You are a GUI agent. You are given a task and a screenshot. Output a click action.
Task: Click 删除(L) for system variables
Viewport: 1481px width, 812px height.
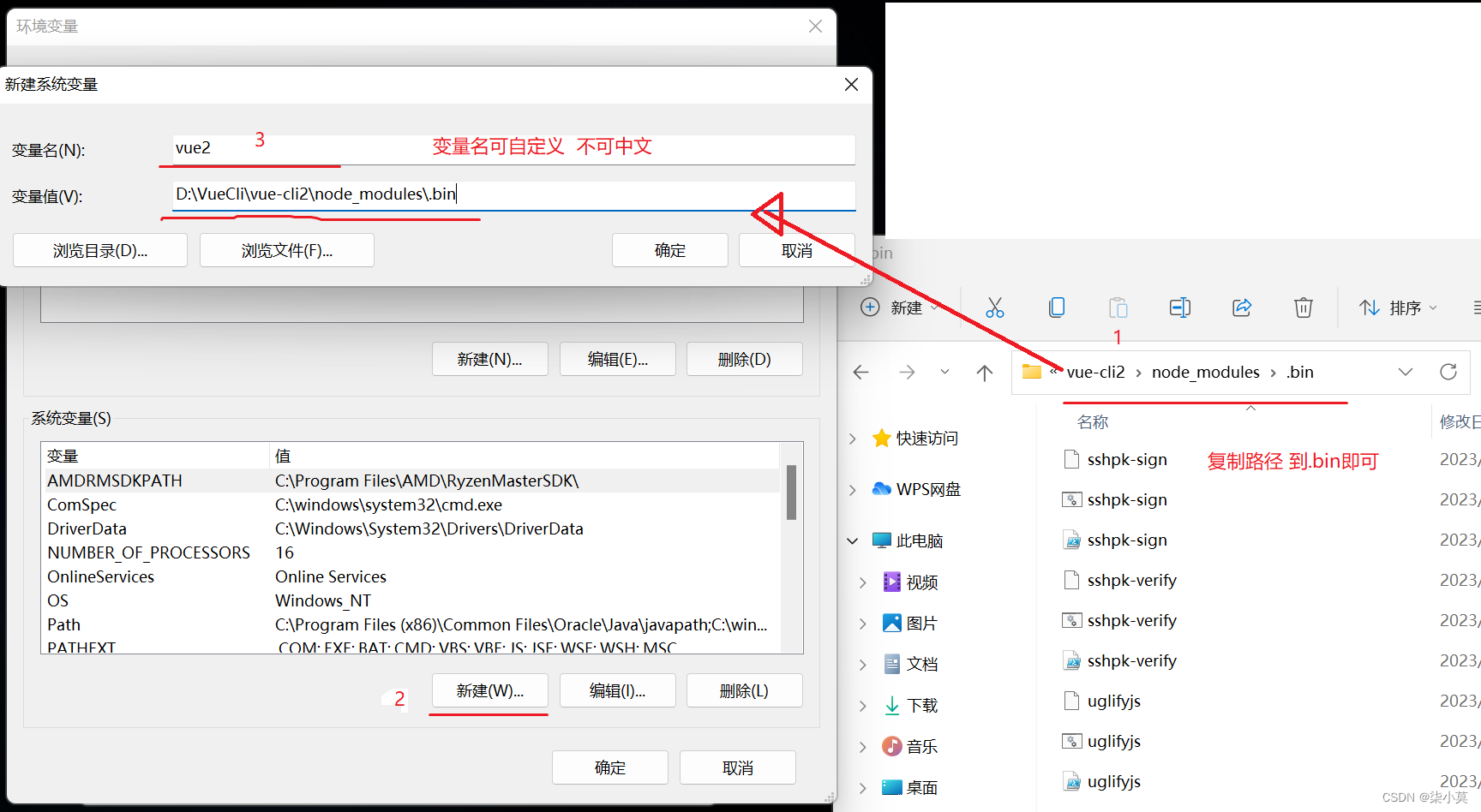(745, 690)
